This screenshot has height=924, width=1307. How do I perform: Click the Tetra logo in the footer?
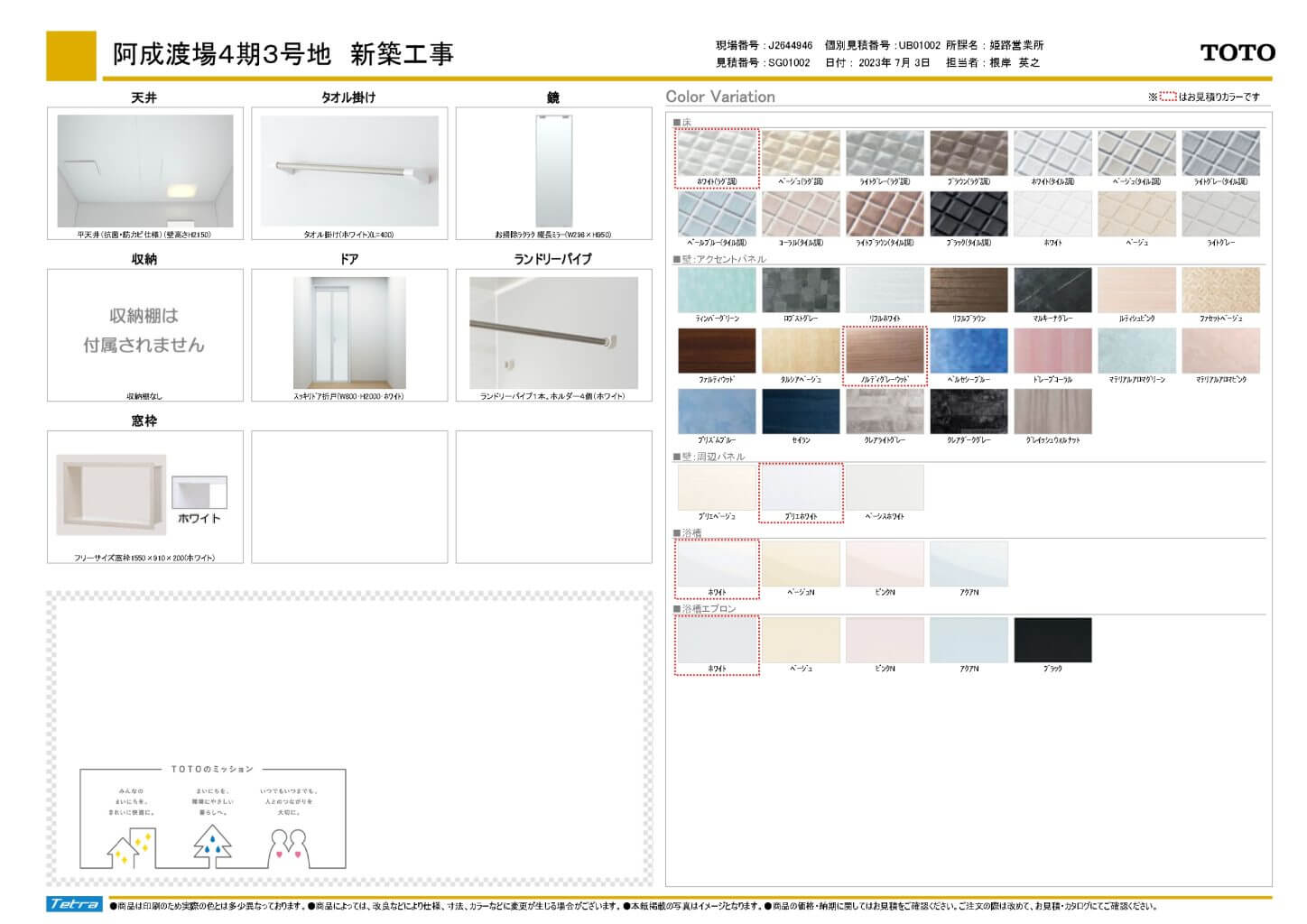pyautogui.click(x=74, y=904)
